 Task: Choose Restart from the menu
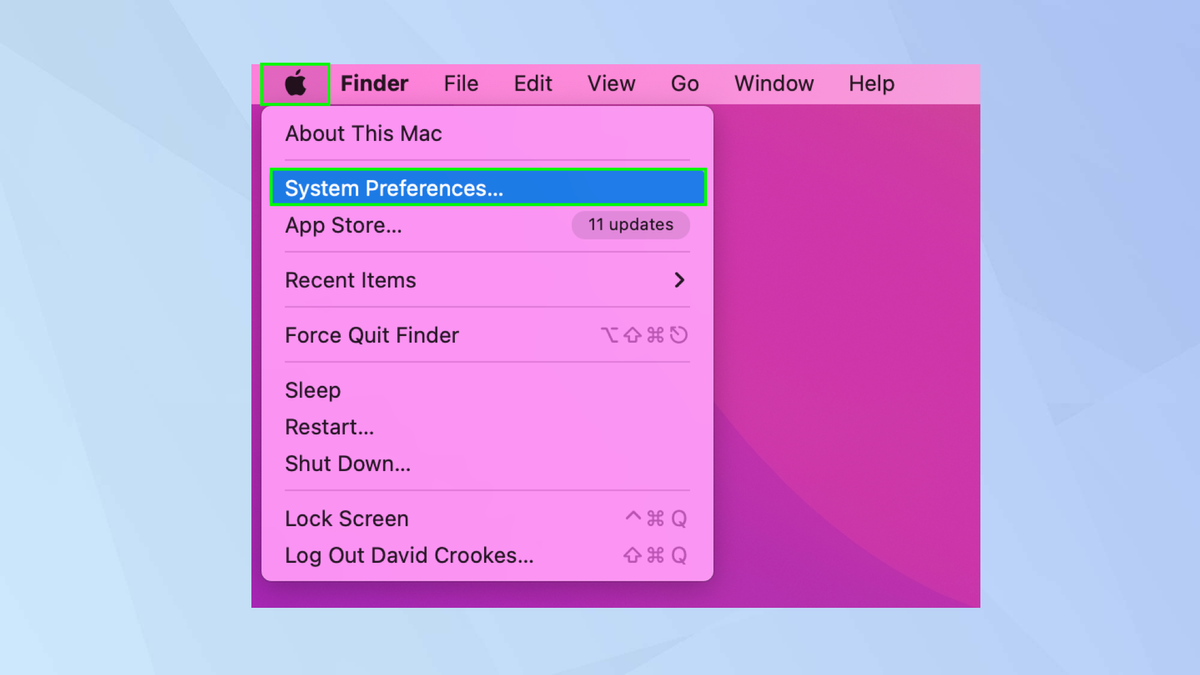[x=329, y=427]
